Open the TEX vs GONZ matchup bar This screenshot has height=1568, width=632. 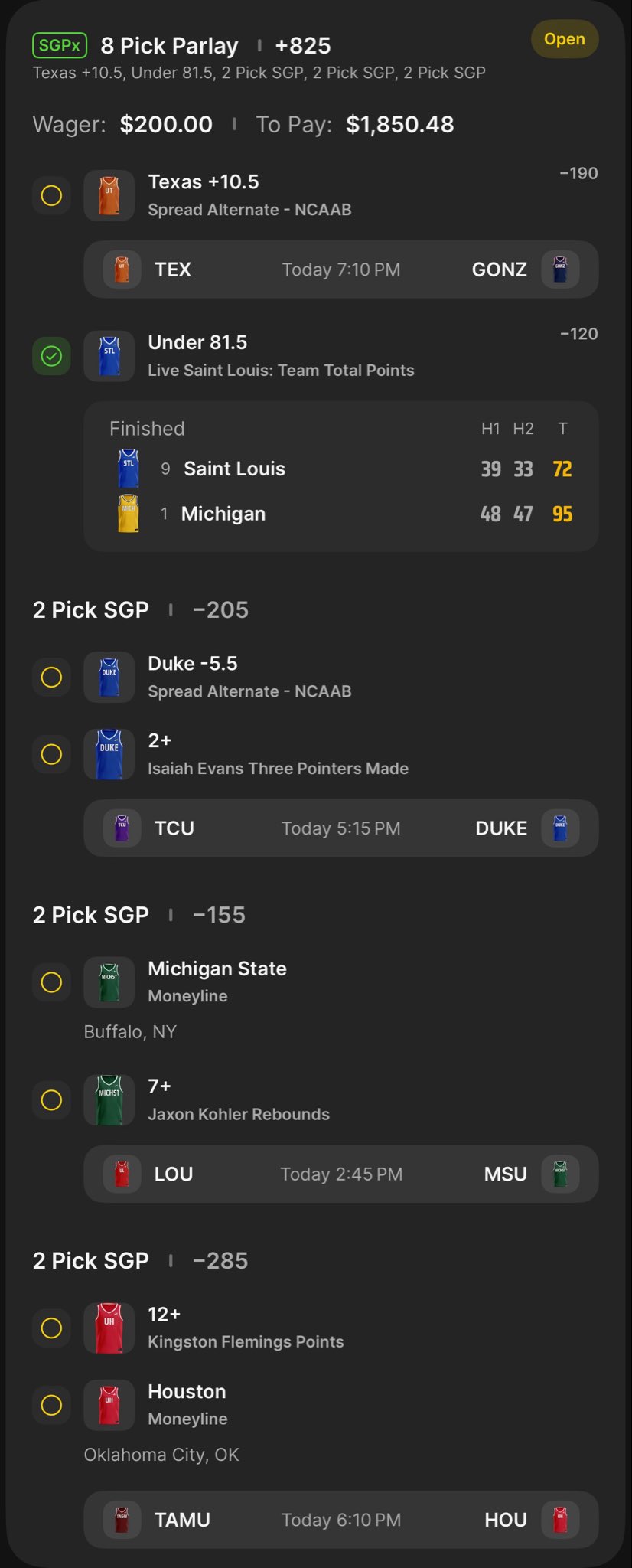[x=340, y=269]
